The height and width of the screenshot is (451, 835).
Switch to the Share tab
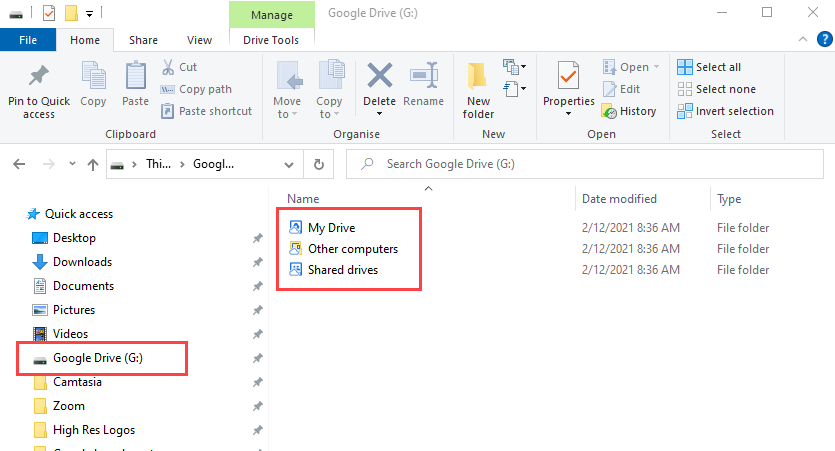point(143,40)
